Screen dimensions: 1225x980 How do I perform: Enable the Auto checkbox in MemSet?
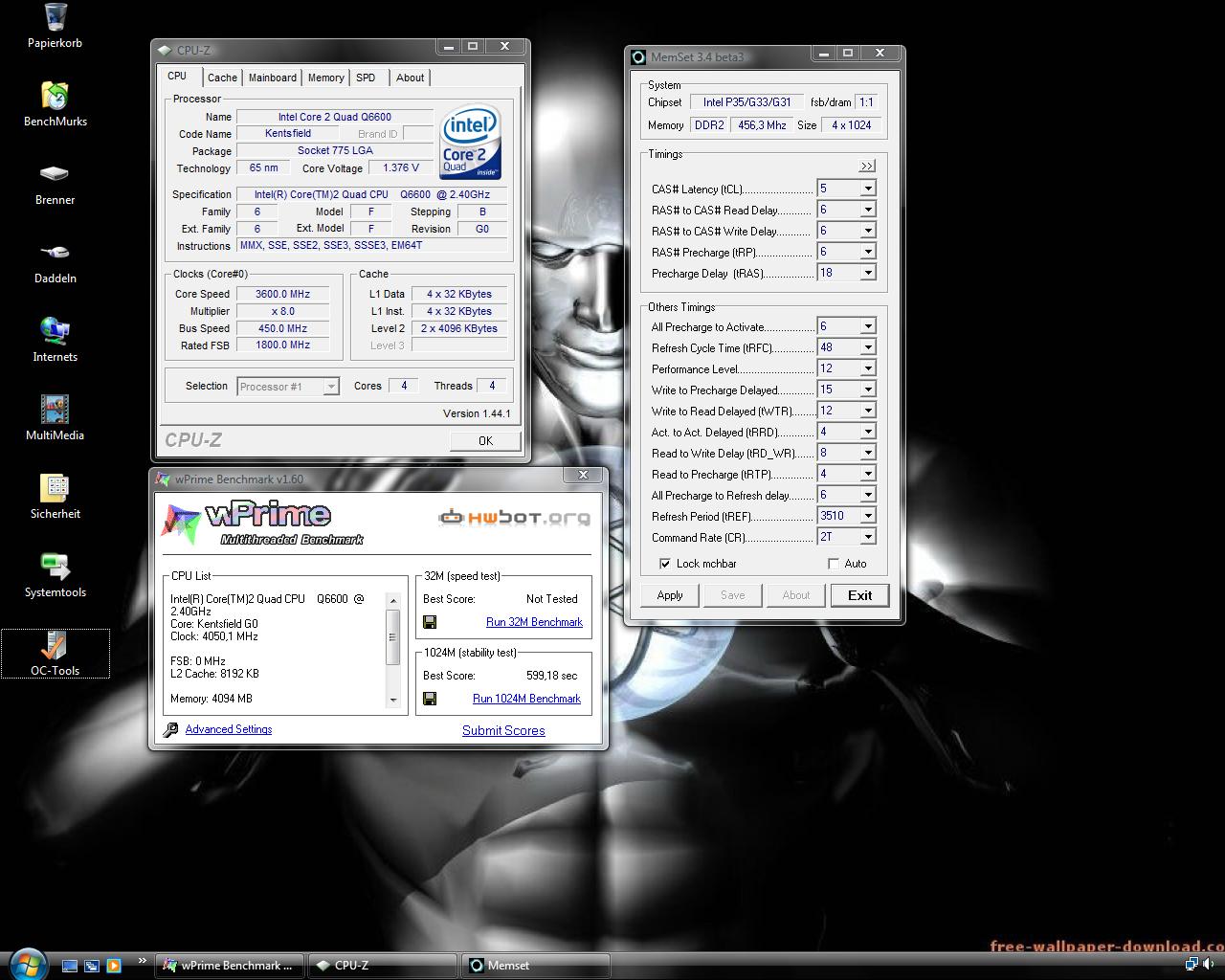[x=834, y=564]
